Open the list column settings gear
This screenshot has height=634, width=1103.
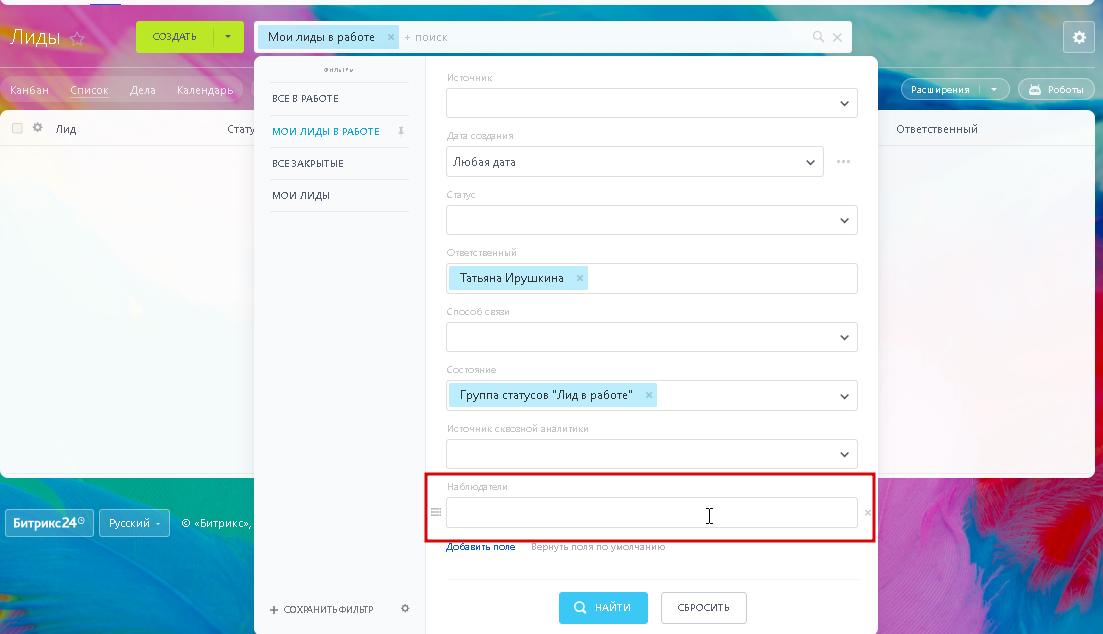pos(38,128)
